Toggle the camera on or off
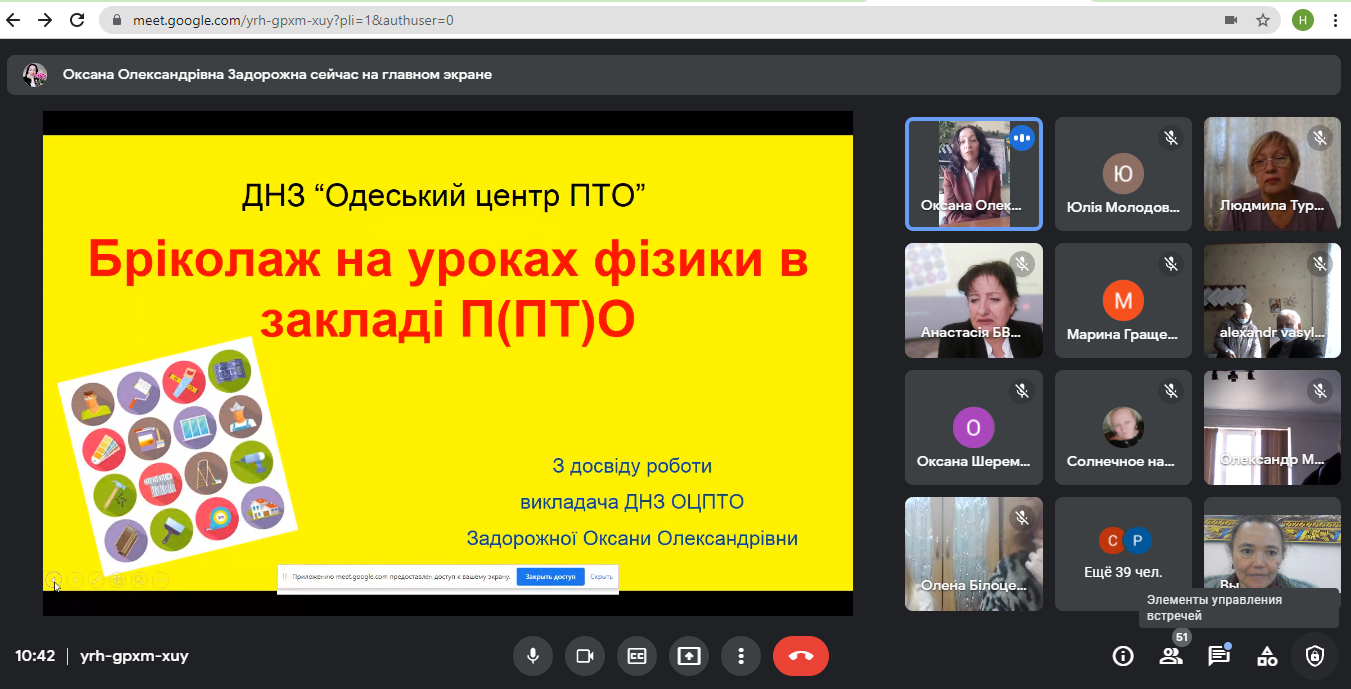Viewport: 1351px width, 689px height. 585,656
